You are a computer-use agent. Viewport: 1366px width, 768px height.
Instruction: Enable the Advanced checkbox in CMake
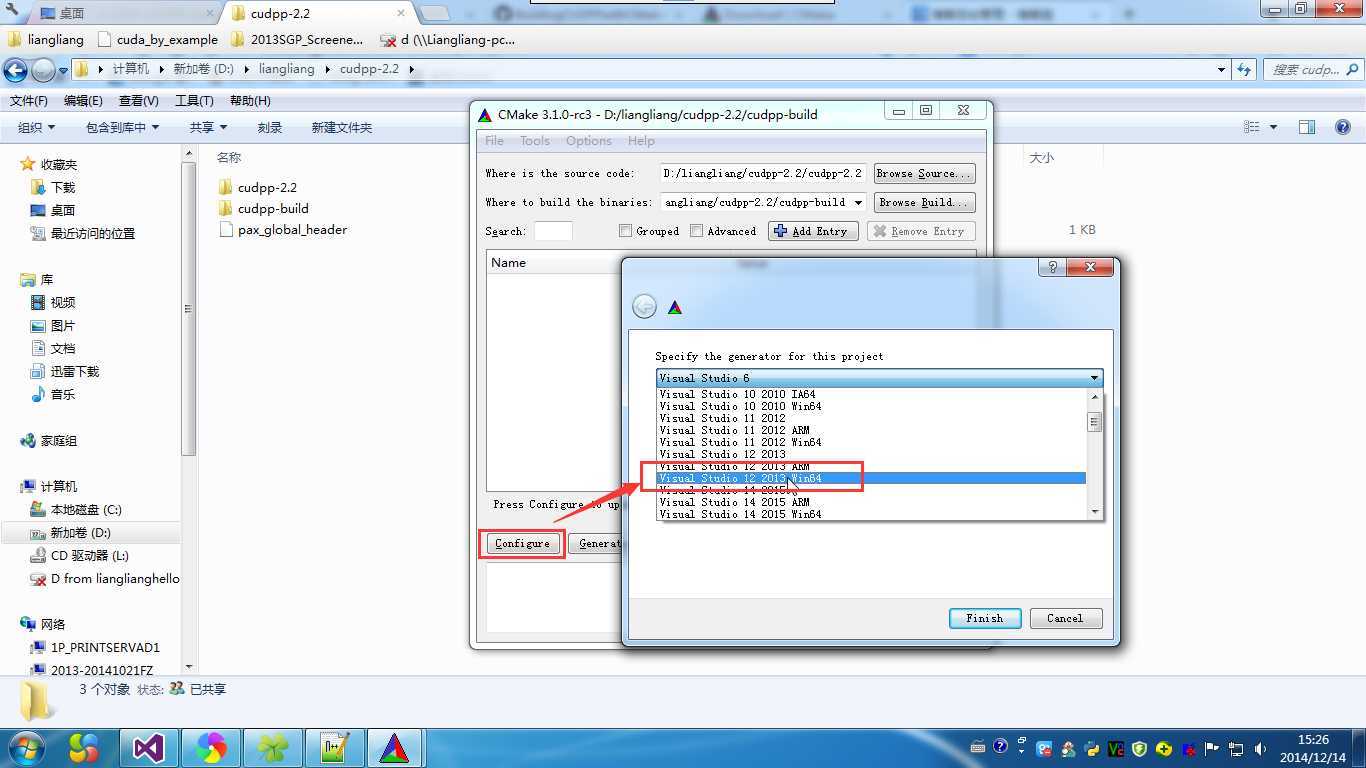[x=697, y=231]
